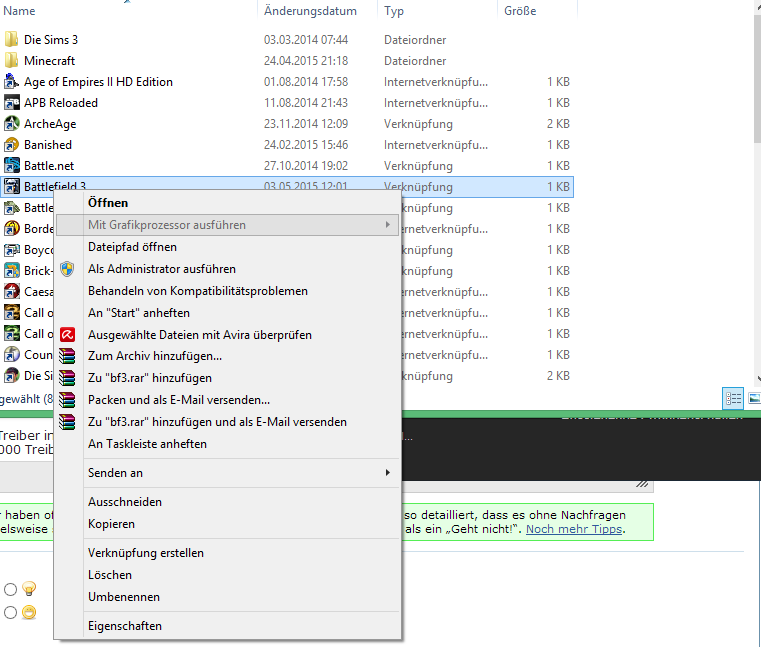Select the Die Sims 3 folder icon
761x647 pixels.
[12, 39]
